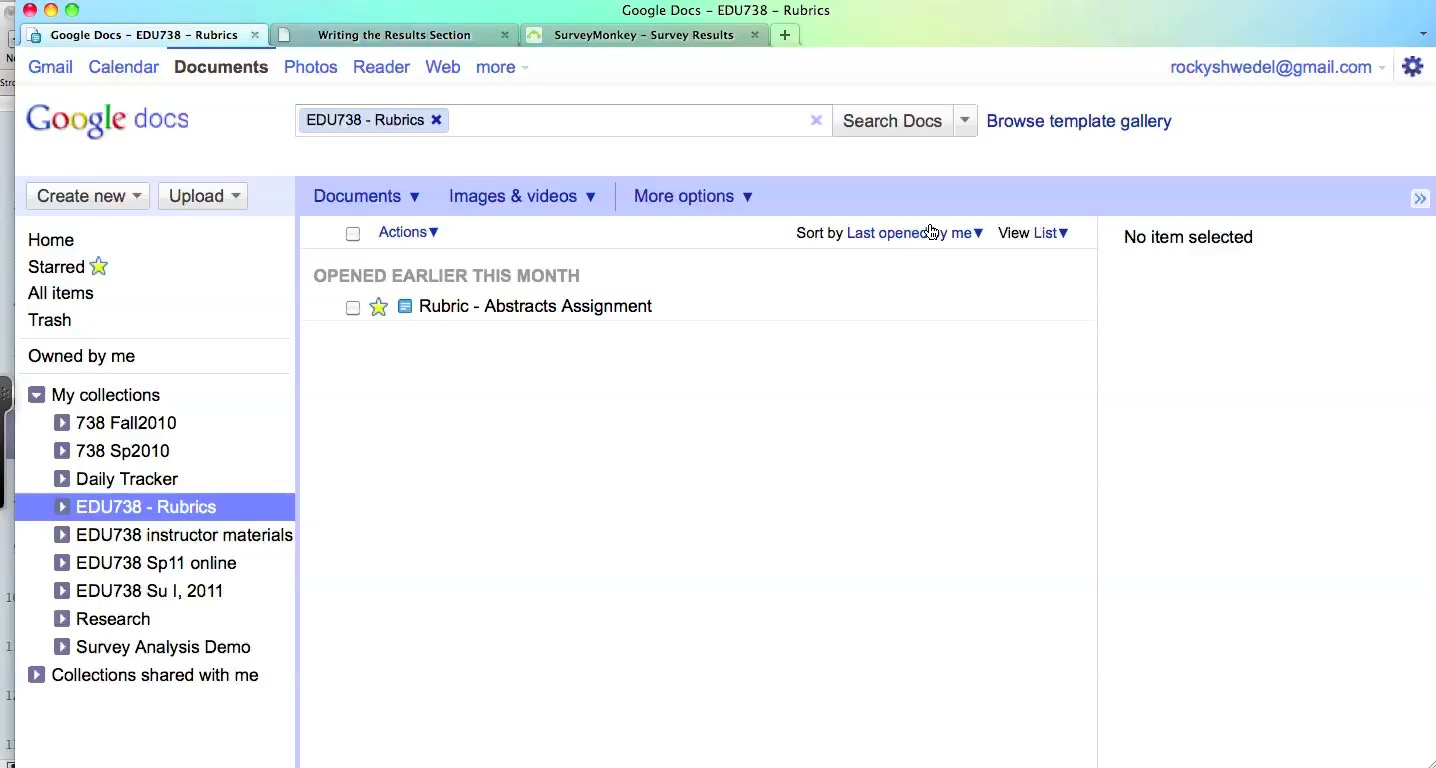The height and width of the screenshot is (768, 1436).
Task: Open search options arrow beside Search Docs
Action: click(x=965, y=120)
